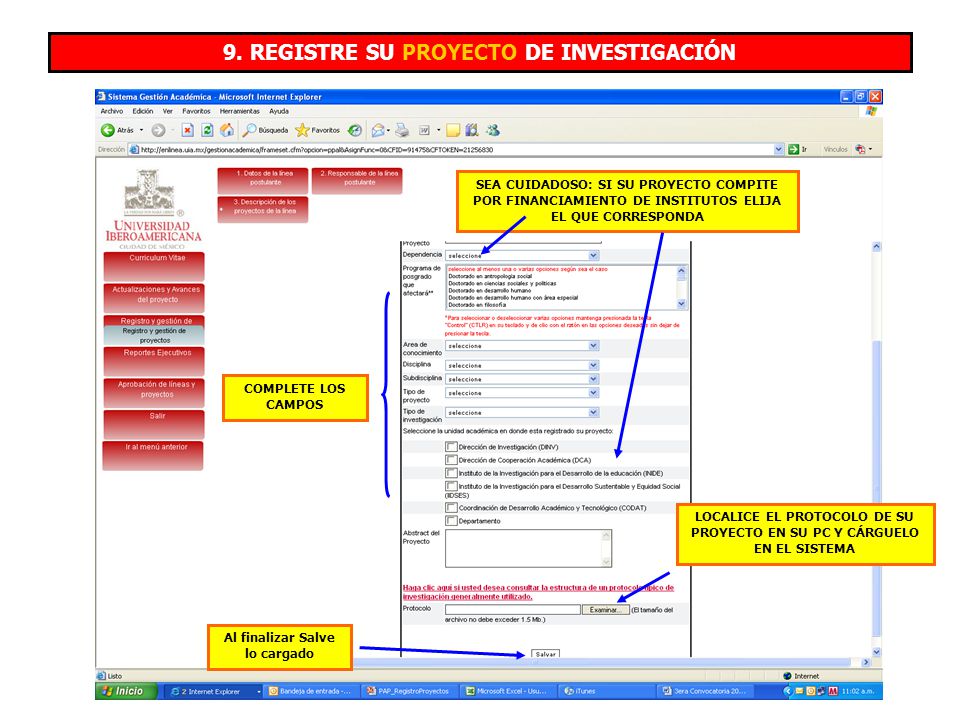This screenshot has width=960, height=720.
Task: Click the Examinar file browse button
Action: point(606,610)
